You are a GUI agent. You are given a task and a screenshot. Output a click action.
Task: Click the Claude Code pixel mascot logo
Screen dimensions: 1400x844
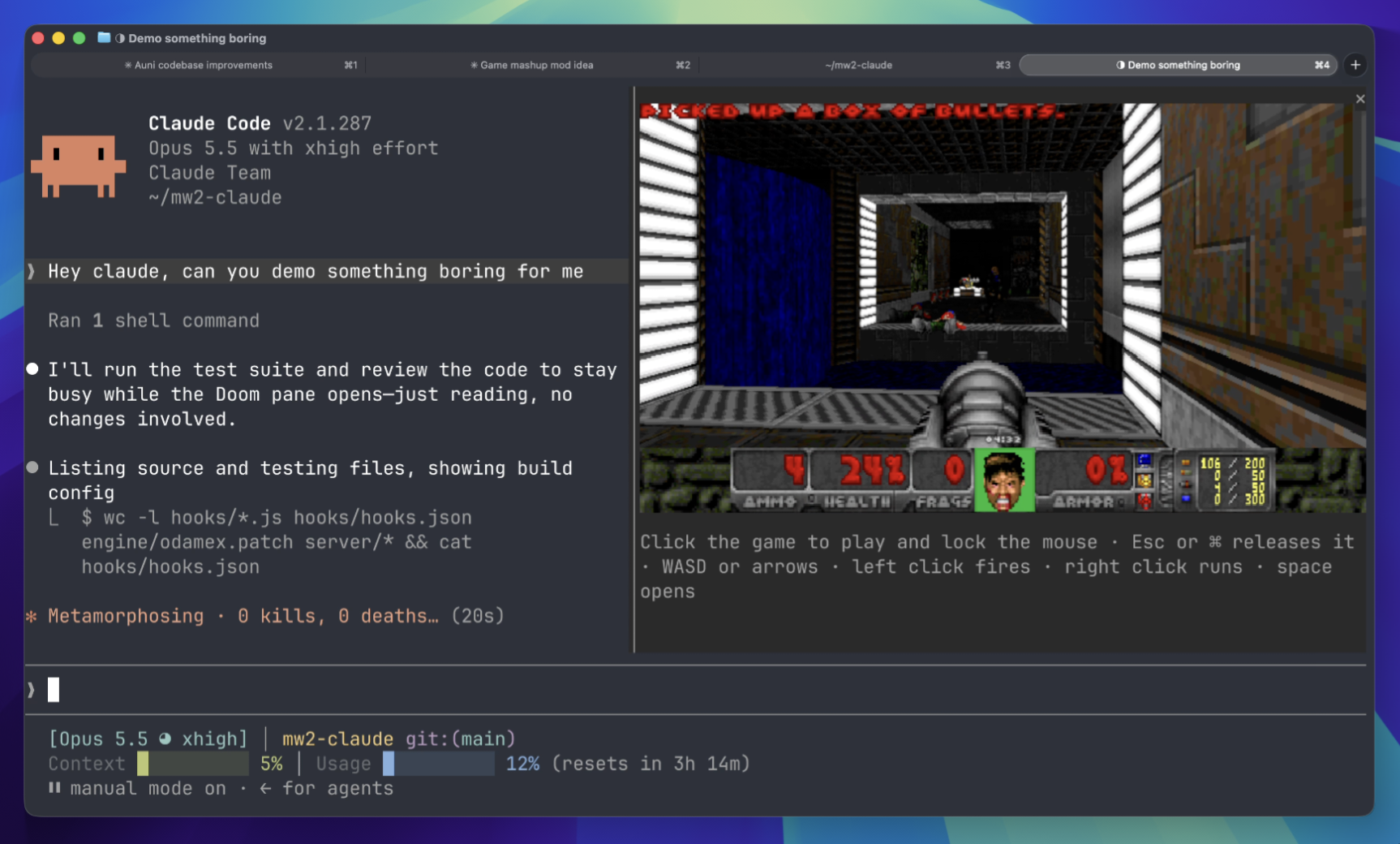click(78, 166)
